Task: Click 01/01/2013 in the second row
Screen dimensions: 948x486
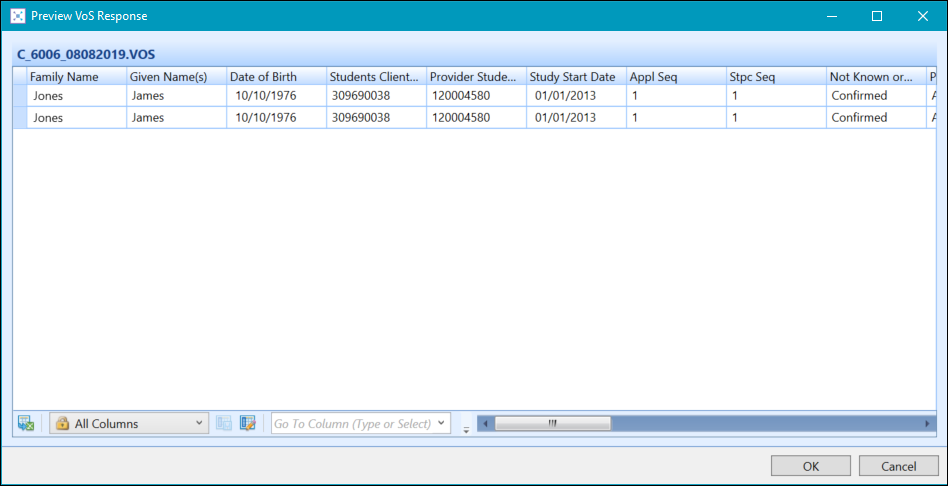Action: [x=565, y=118]
